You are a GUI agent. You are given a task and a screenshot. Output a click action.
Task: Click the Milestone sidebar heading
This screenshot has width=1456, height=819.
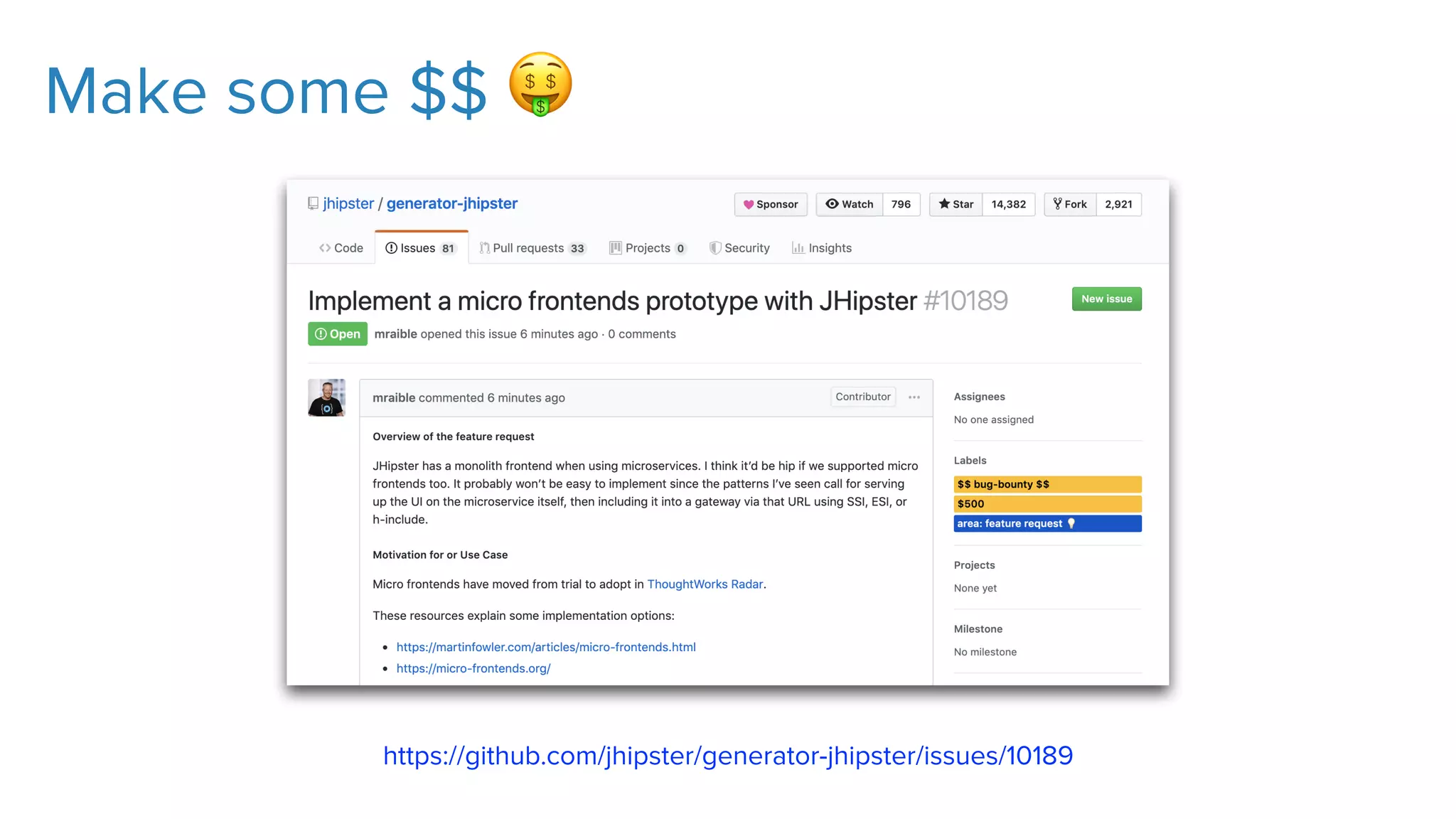978,629
